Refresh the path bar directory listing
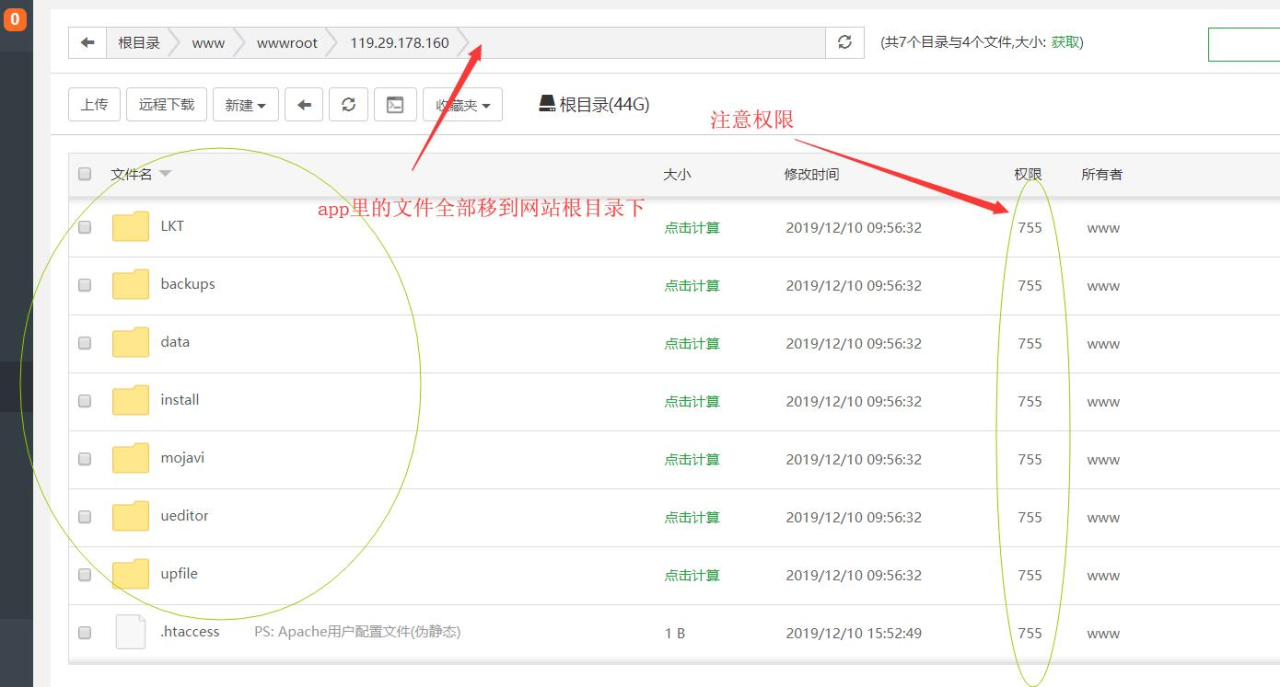The height and width of the screenshot is (687, 1280). click(x=845, y=43)
